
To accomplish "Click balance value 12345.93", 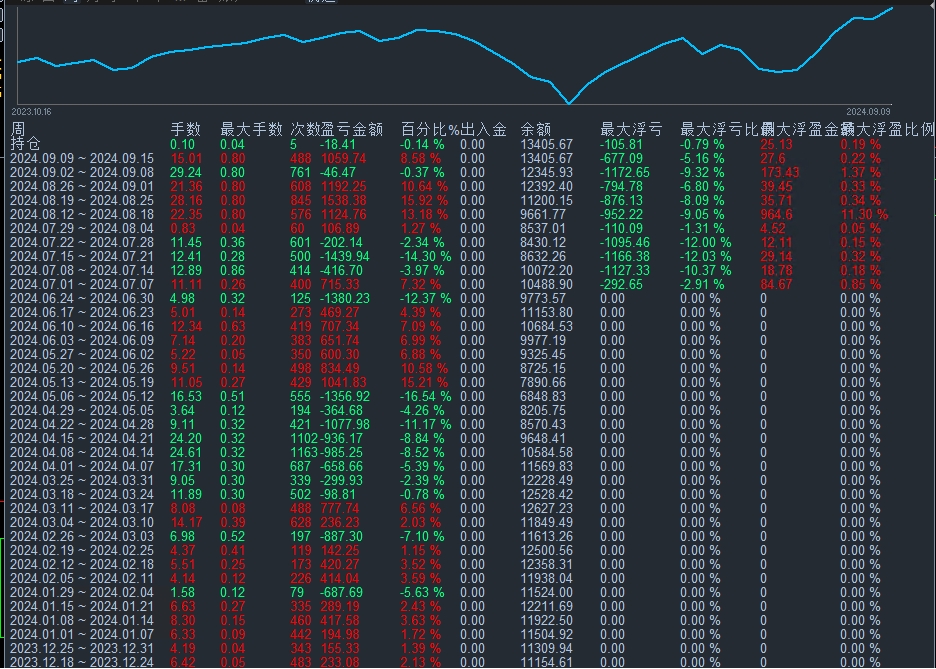I will tap(546, 172).
